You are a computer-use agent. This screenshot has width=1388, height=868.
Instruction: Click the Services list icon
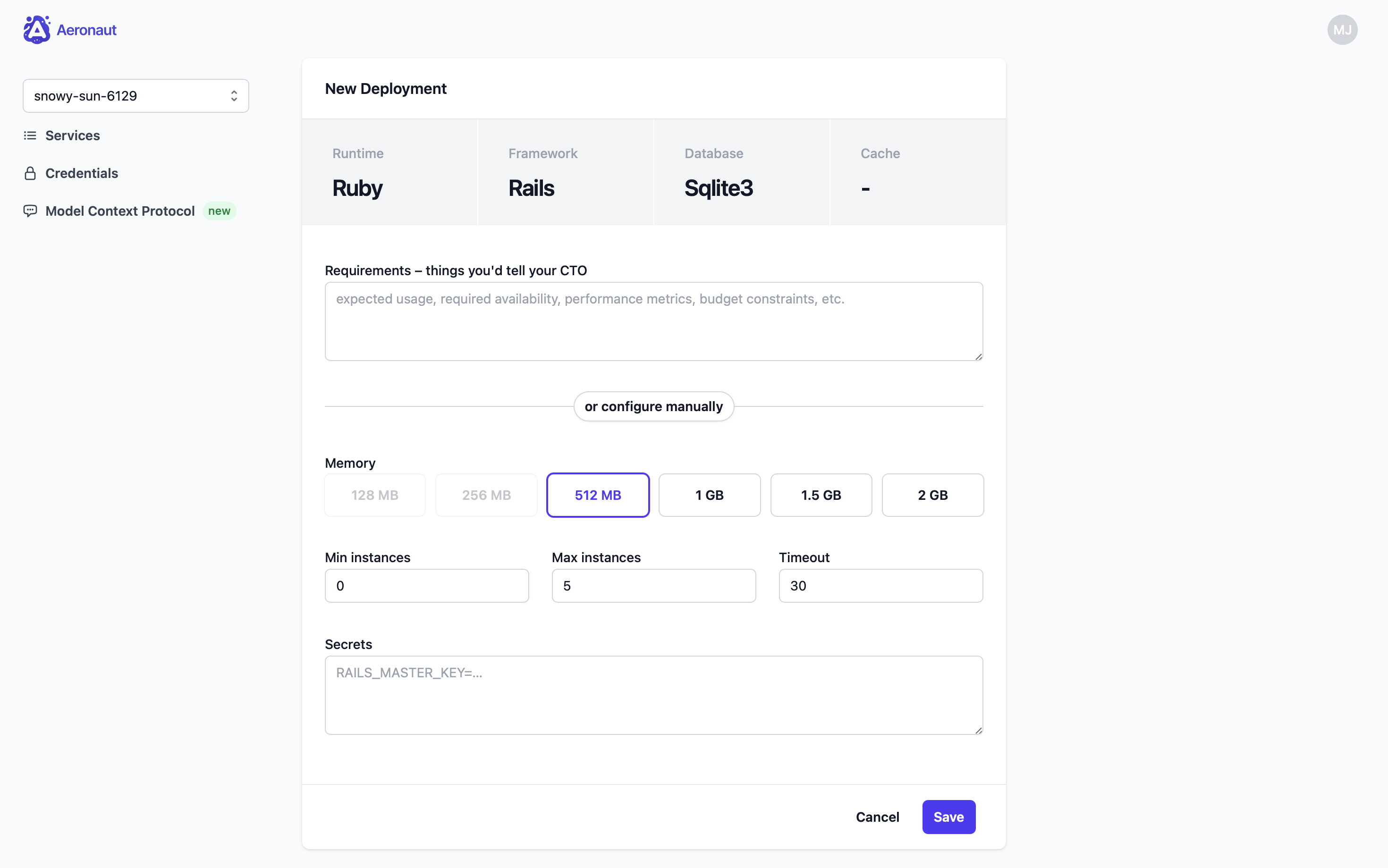point(30,135)
